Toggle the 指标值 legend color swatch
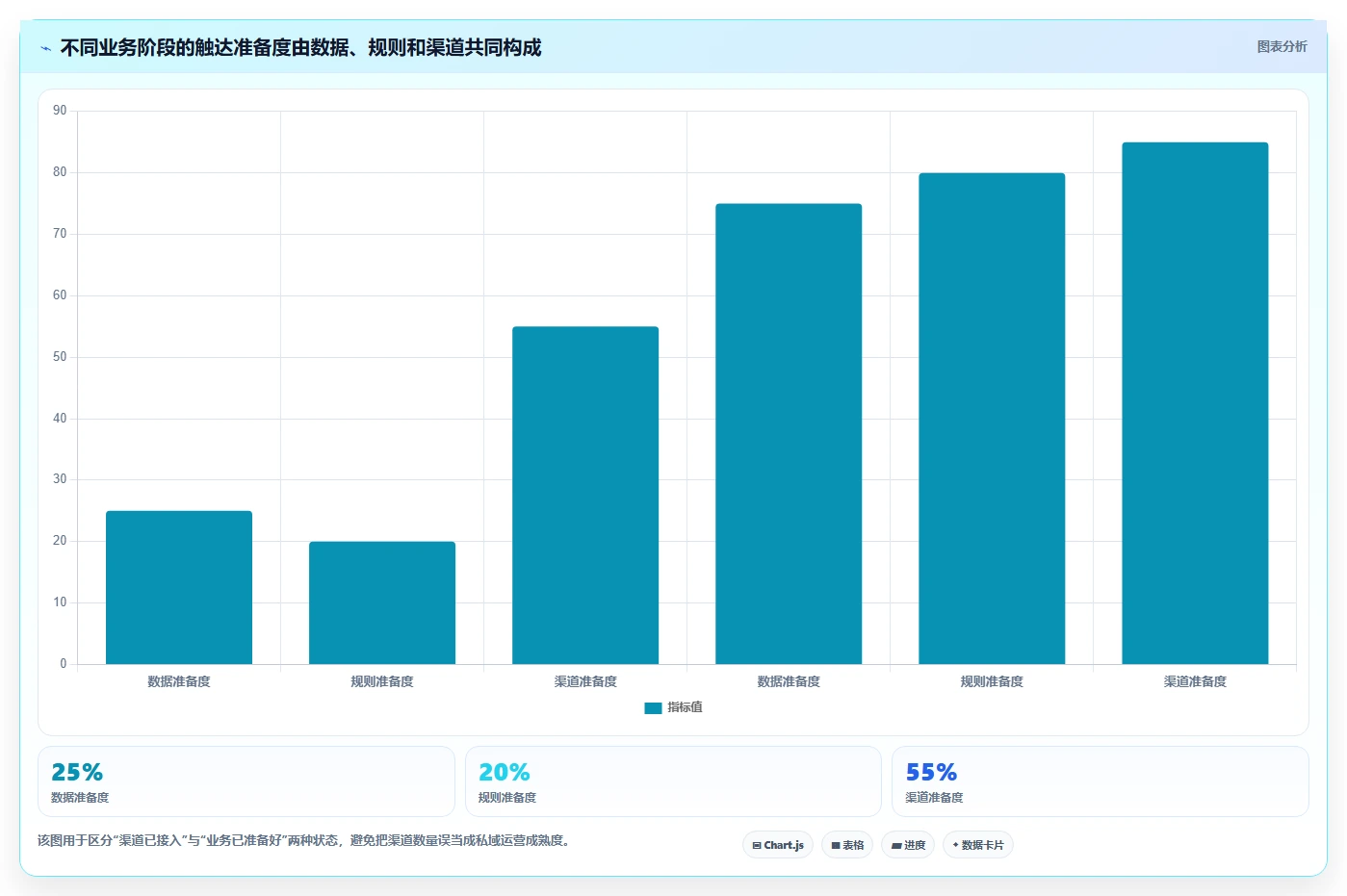Screen dimensions: 1347x896 (653, 708)
